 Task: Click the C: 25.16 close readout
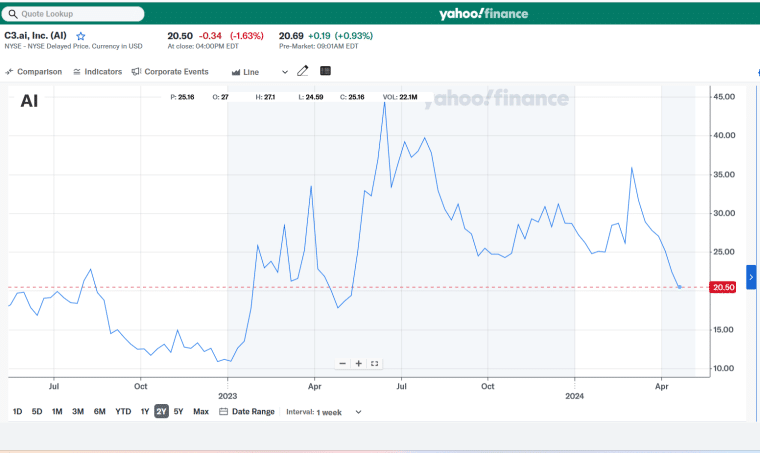[x=352, y=97]
